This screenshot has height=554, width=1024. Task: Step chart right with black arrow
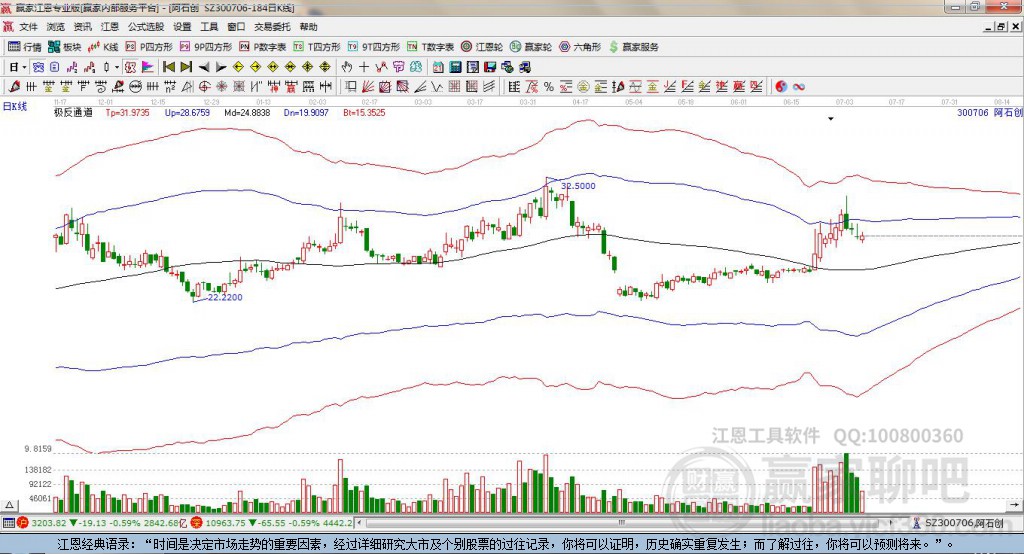pos(221,67)
